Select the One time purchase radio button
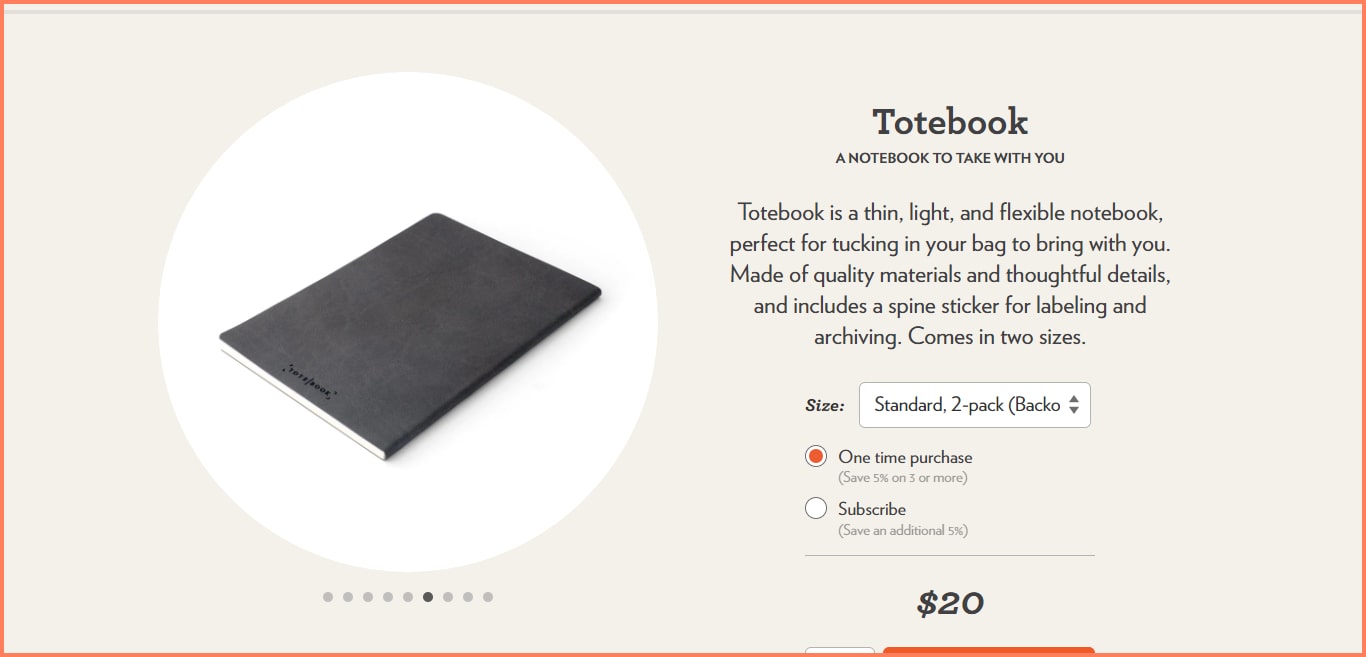The width and height of the screenshot is (1366, 657). pyautogui.click(x=816, y=457)
